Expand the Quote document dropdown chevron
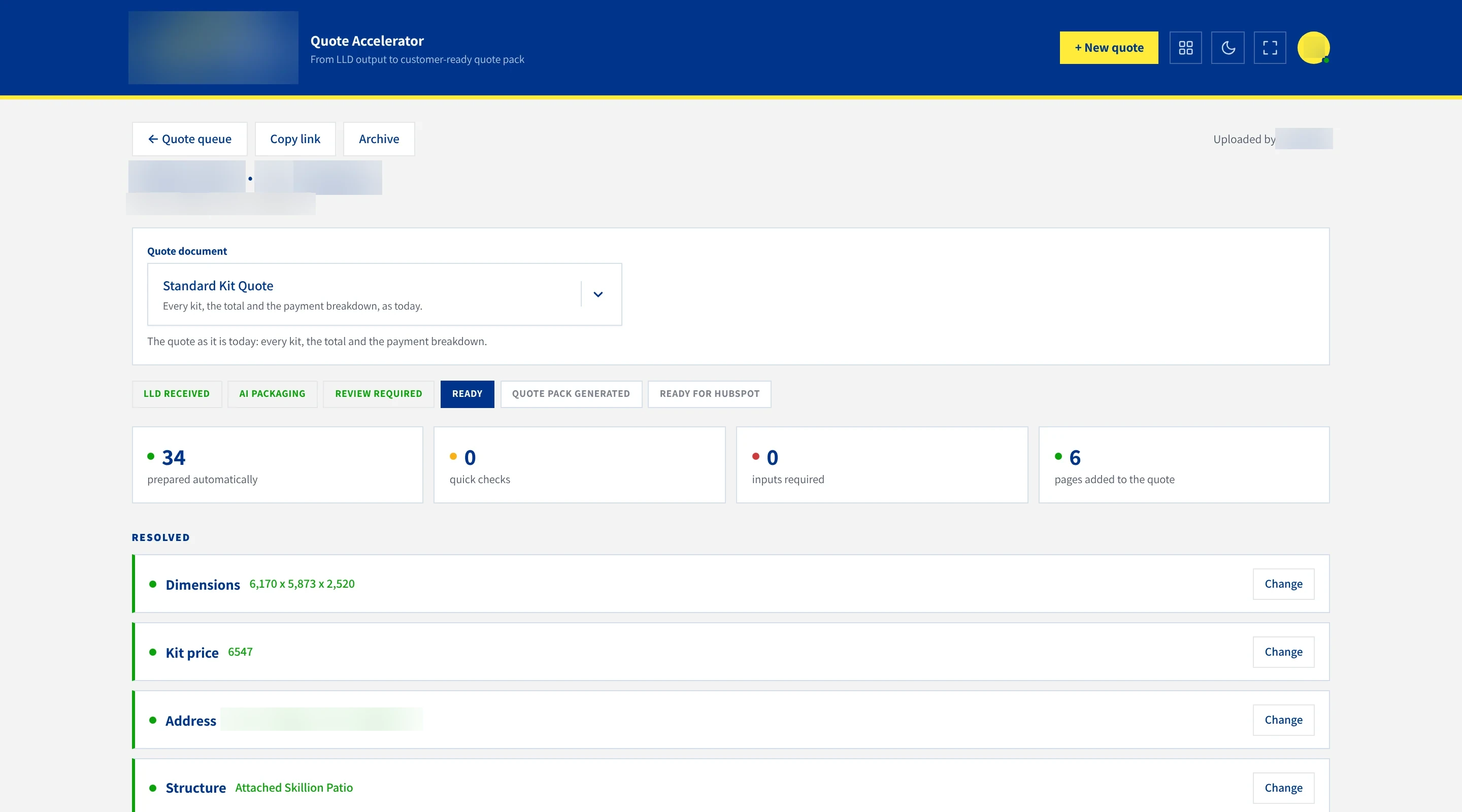This screenshot has width=1462, height=812. [x=598, y=294]
